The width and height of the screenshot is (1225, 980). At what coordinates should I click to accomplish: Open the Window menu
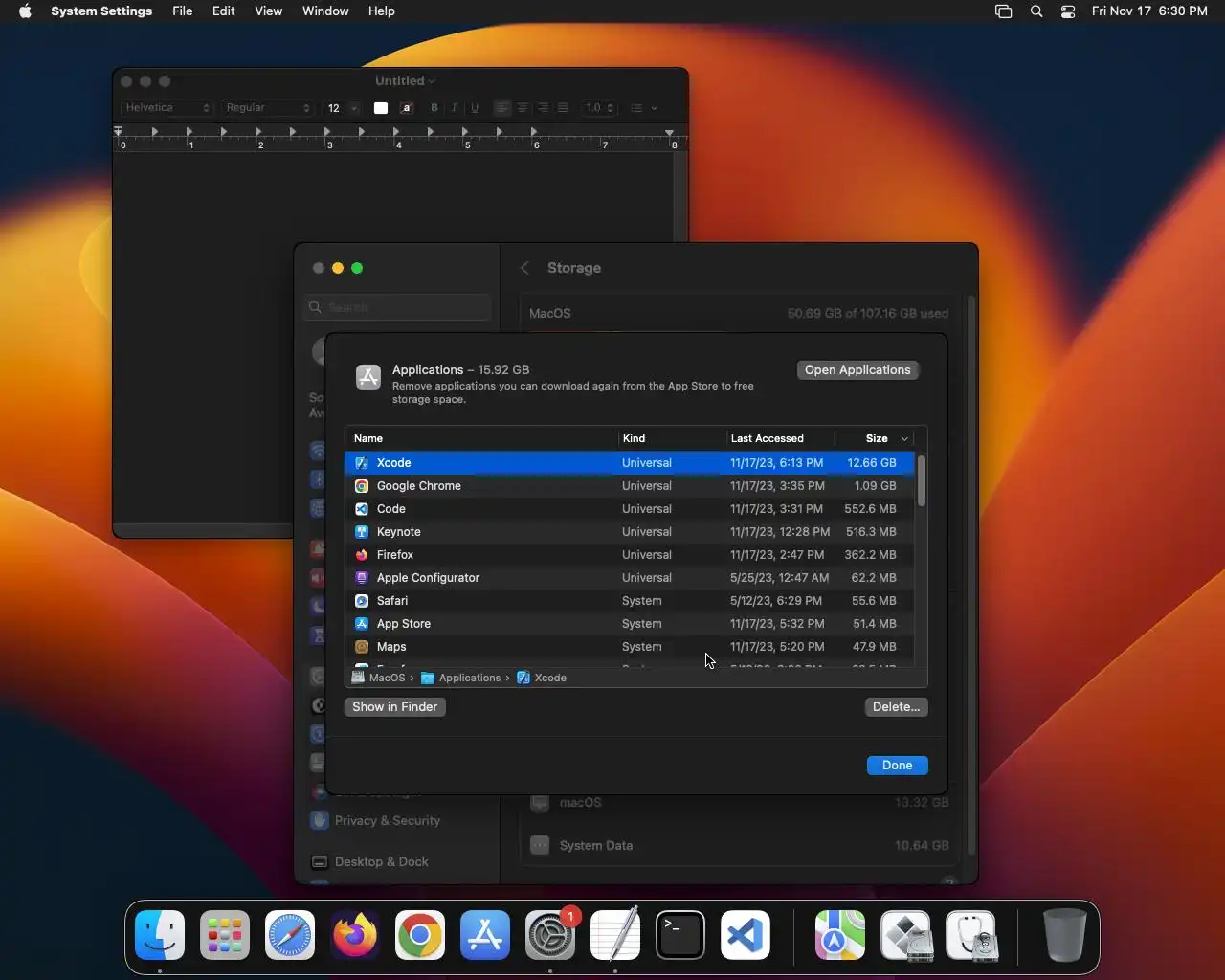(x=325, y=11)
